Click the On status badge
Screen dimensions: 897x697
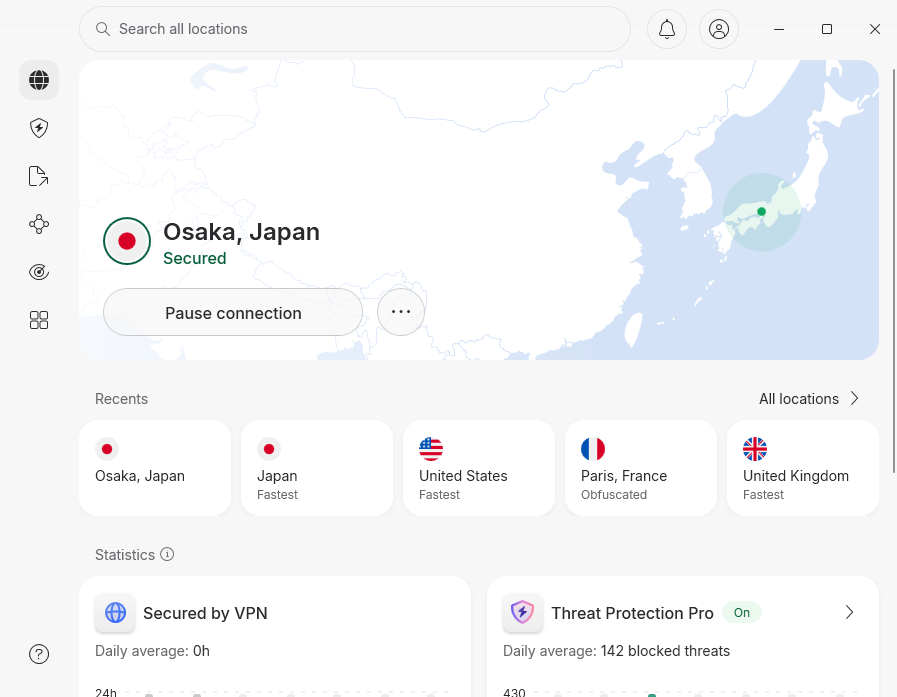click(741, 613)
